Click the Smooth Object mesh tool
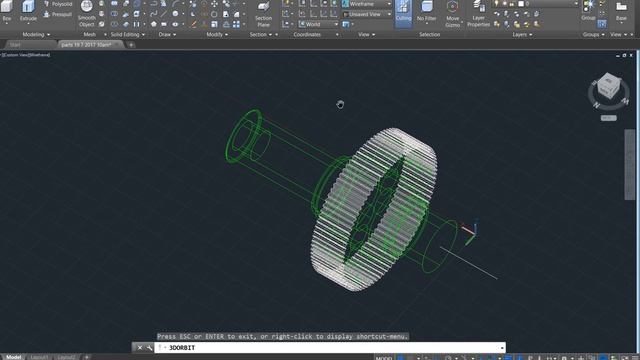 tap(87, 14)
